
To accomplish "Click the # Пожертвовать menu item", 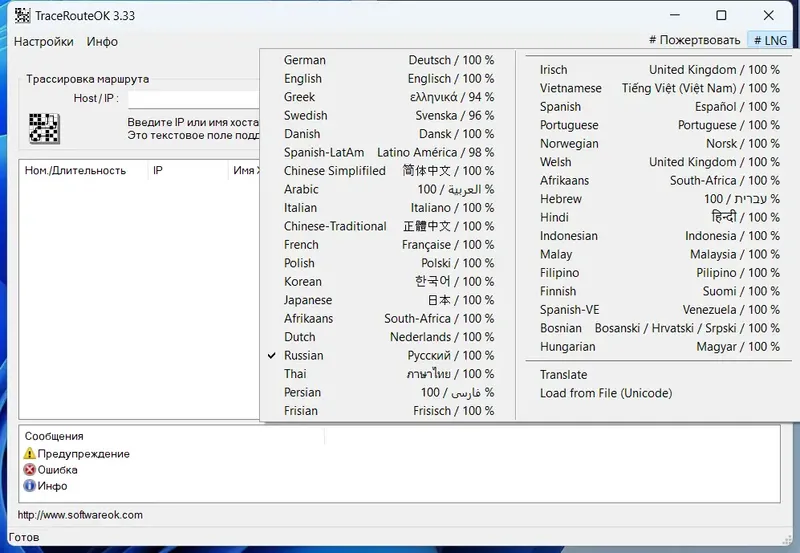I will pyautogui.click(x=694, y=40).
